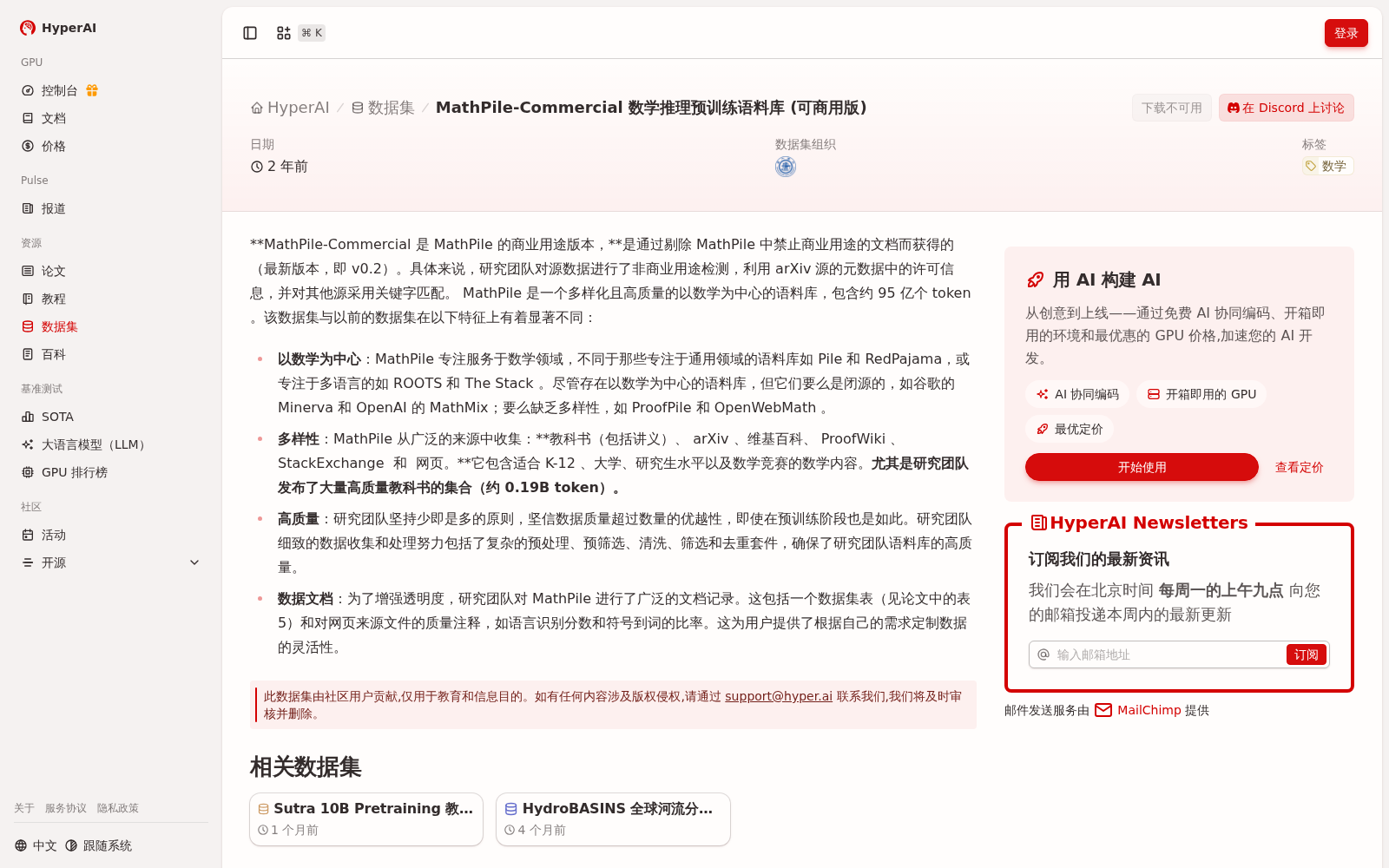Toggle sidebar panel icon in top bar
The image size is (1389, 868).
pos(250,33)
